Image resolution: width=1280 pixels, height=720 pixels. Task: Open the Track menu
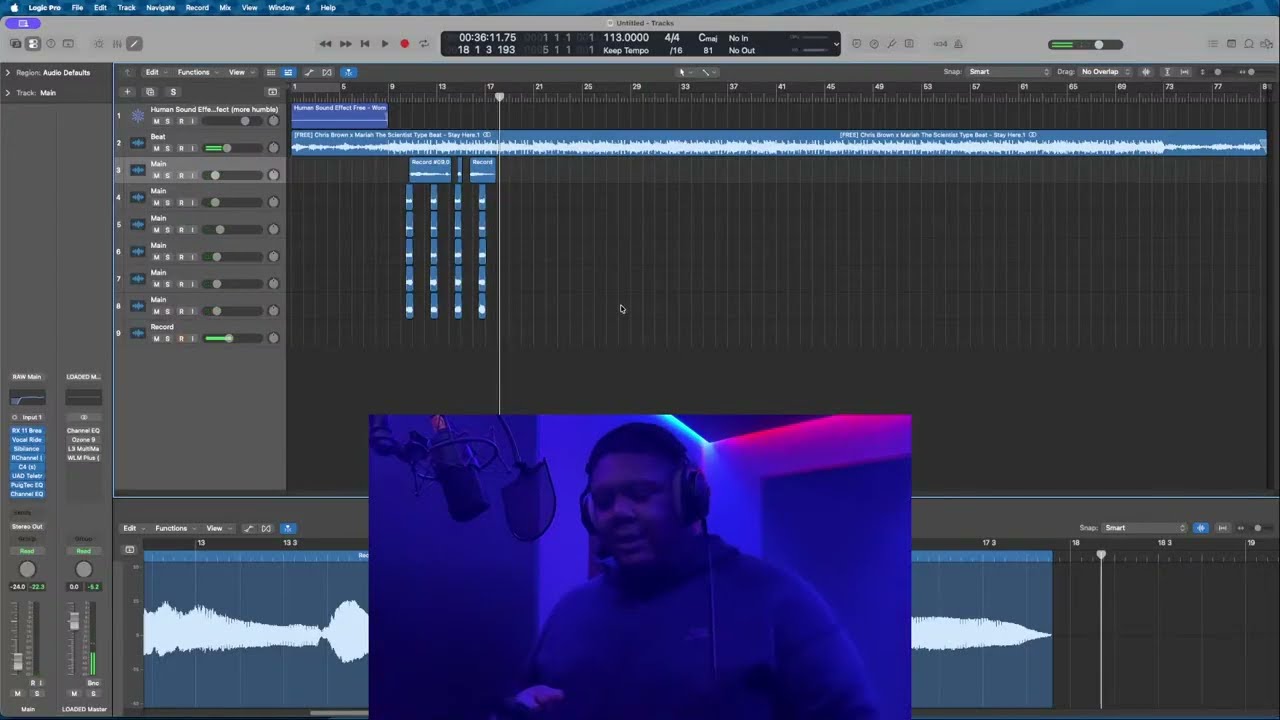[x=126, y=7]
